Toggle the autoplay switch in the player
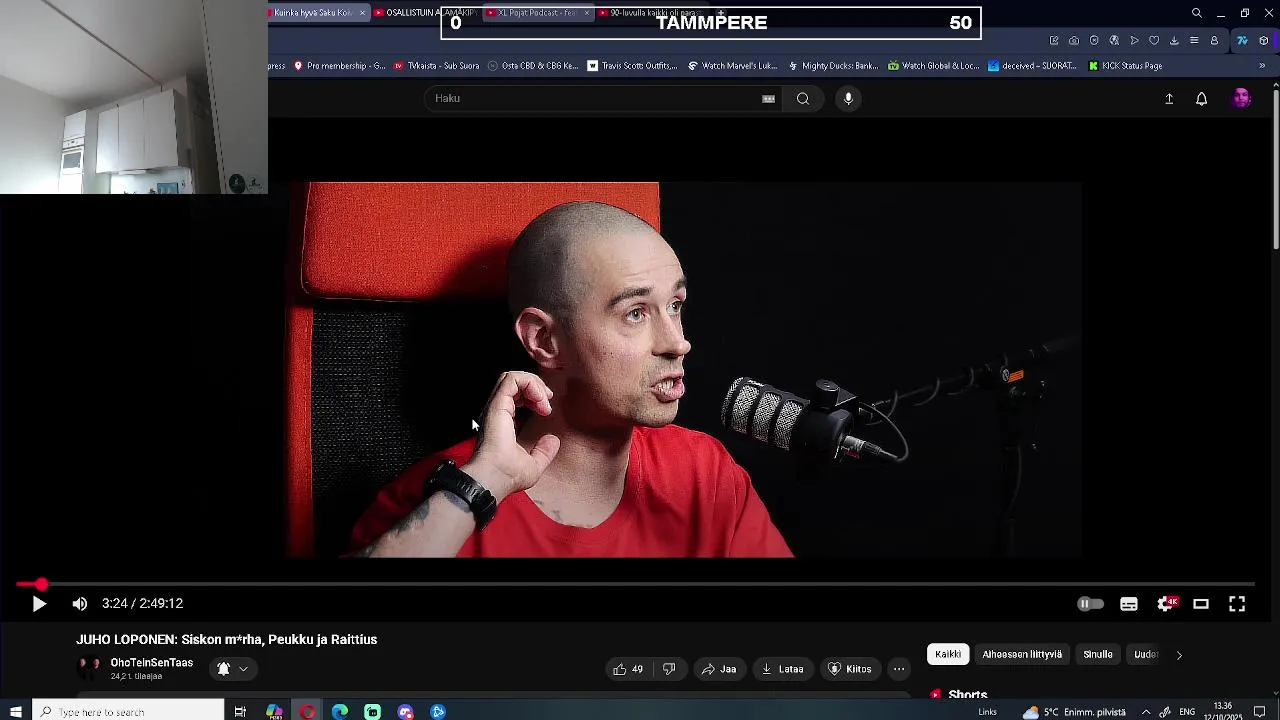 [x=1090, y=604]
